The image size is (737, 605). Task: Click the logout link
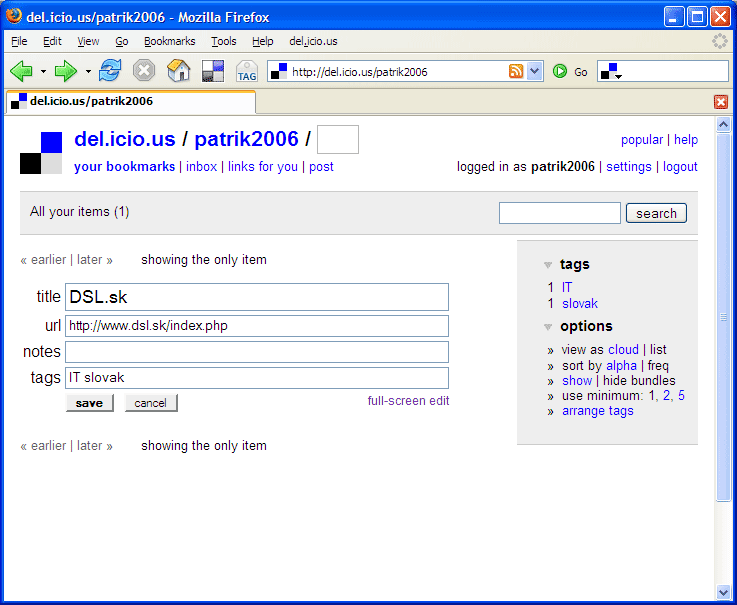(x=680, y=166)
